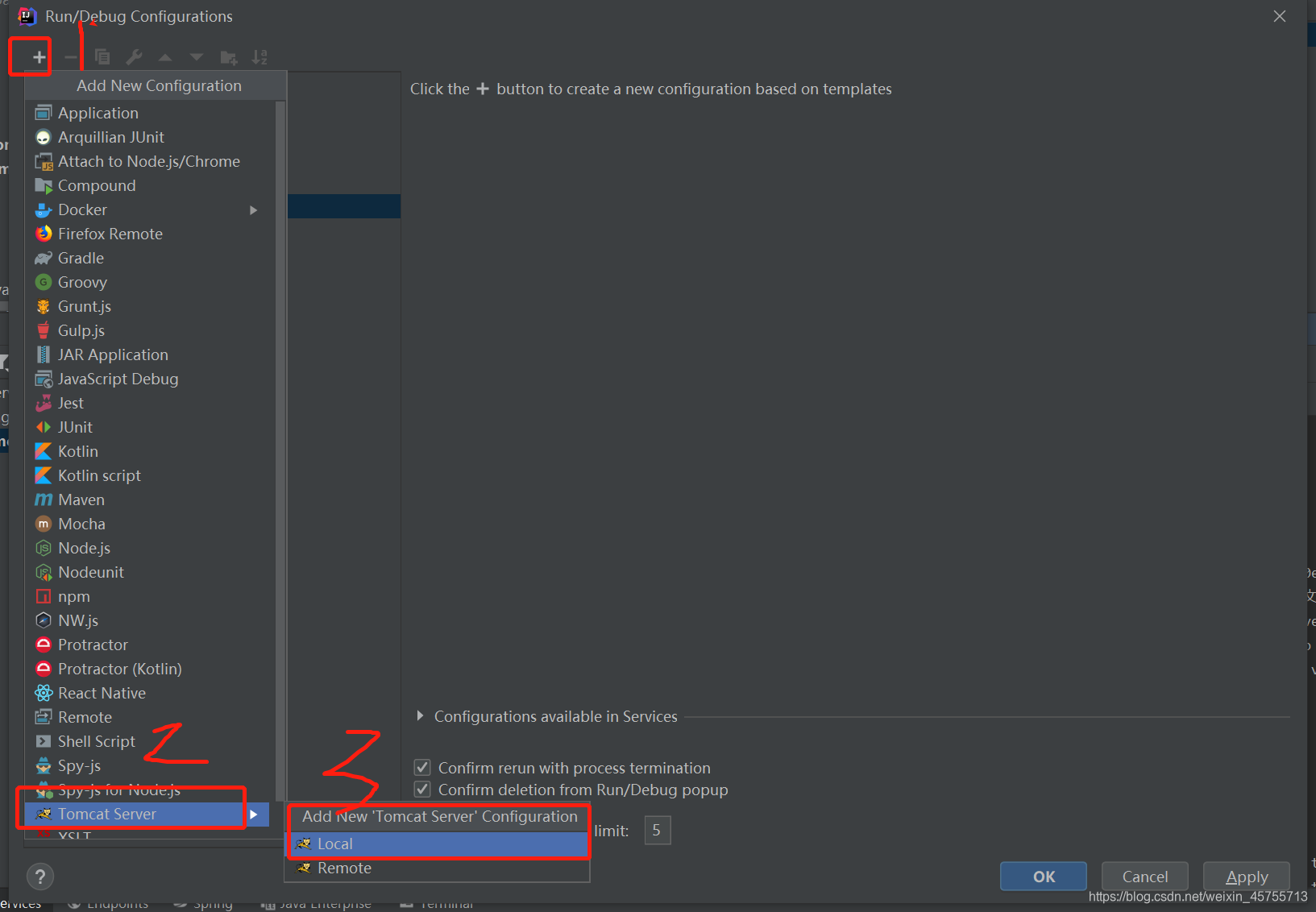Viewport: 1316px width, 912px height.
Task: Expand Configurations available in Services
Action: point(420,715)
